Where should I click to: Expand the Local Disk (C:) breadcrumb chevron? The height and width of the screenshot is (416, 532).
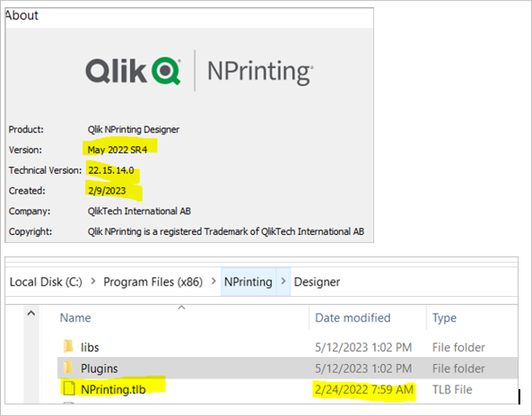click(x=93, y=281)
